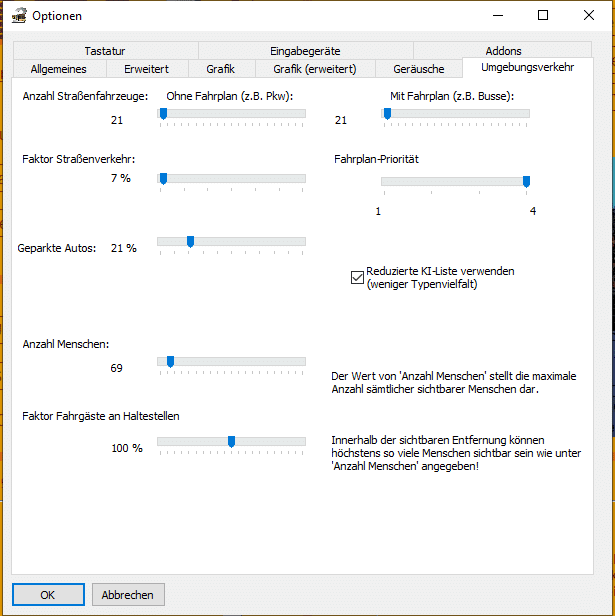Confirm settings with the OK button
Screen dimensions: 615x616
48,594
